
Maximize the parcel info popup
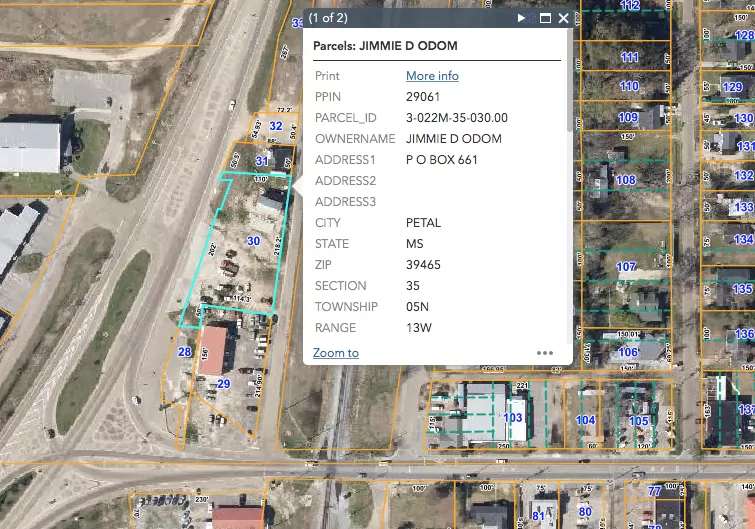[x=545, y=18]
